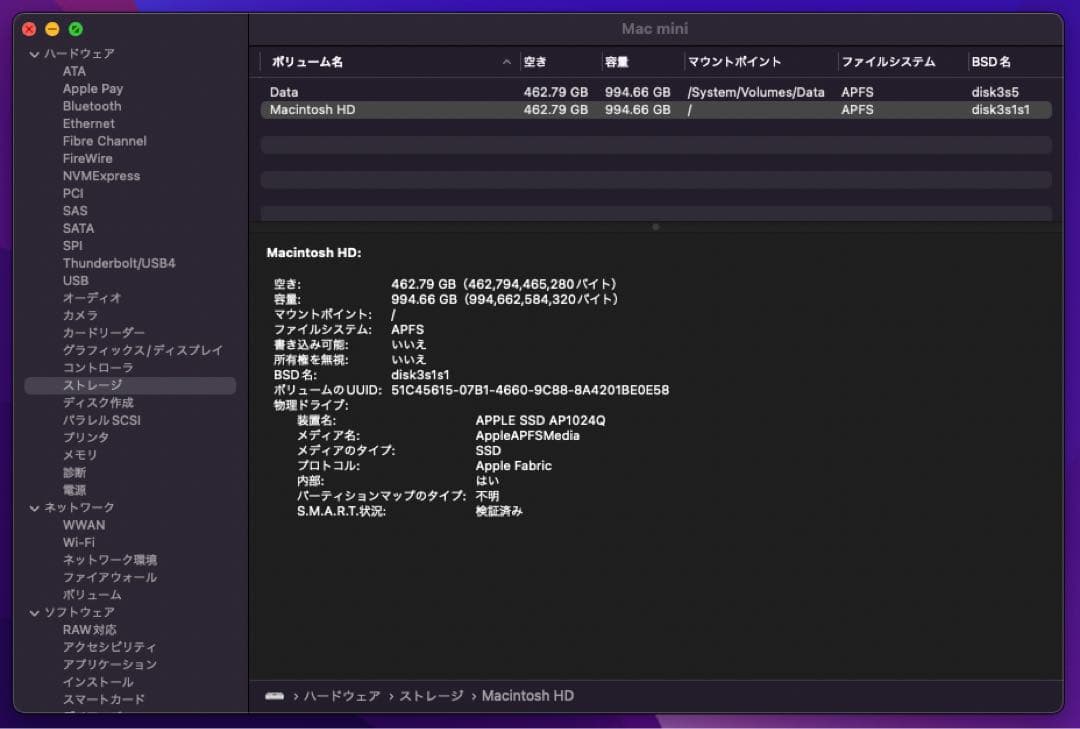Click ハードウェア in the bottom path bar
The height and width of the screenshot is (729, 1080).
pyautogui.click(x=341, y=696)
